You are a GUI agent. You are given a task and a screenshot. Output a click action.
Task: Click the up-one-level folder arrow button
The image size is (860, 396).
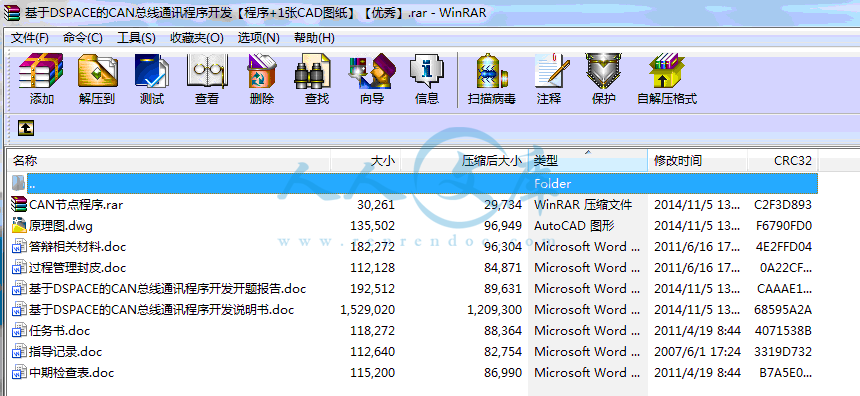coord(26,128)
